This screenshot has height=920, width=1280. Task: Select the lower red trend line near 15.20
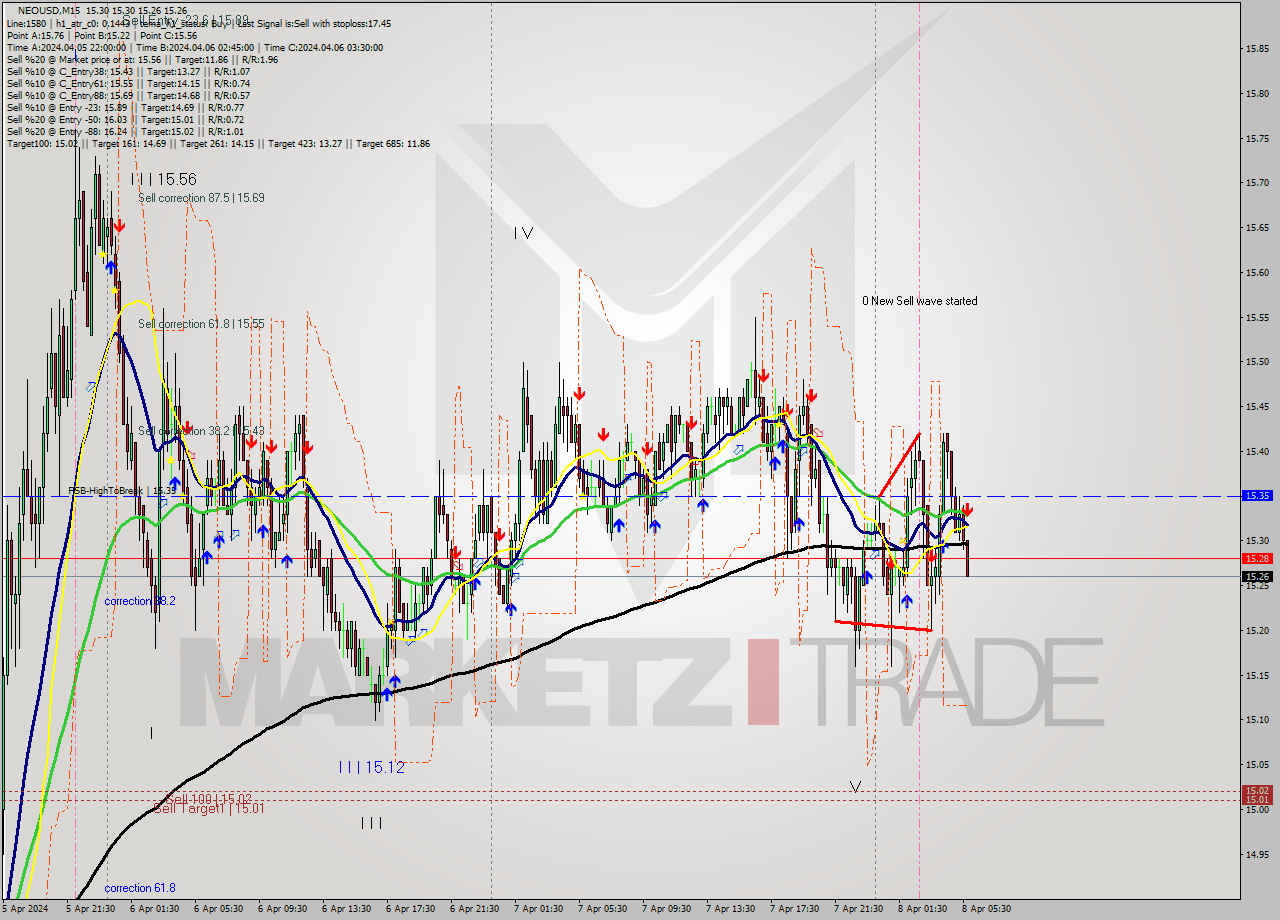(x=883, y=626)
